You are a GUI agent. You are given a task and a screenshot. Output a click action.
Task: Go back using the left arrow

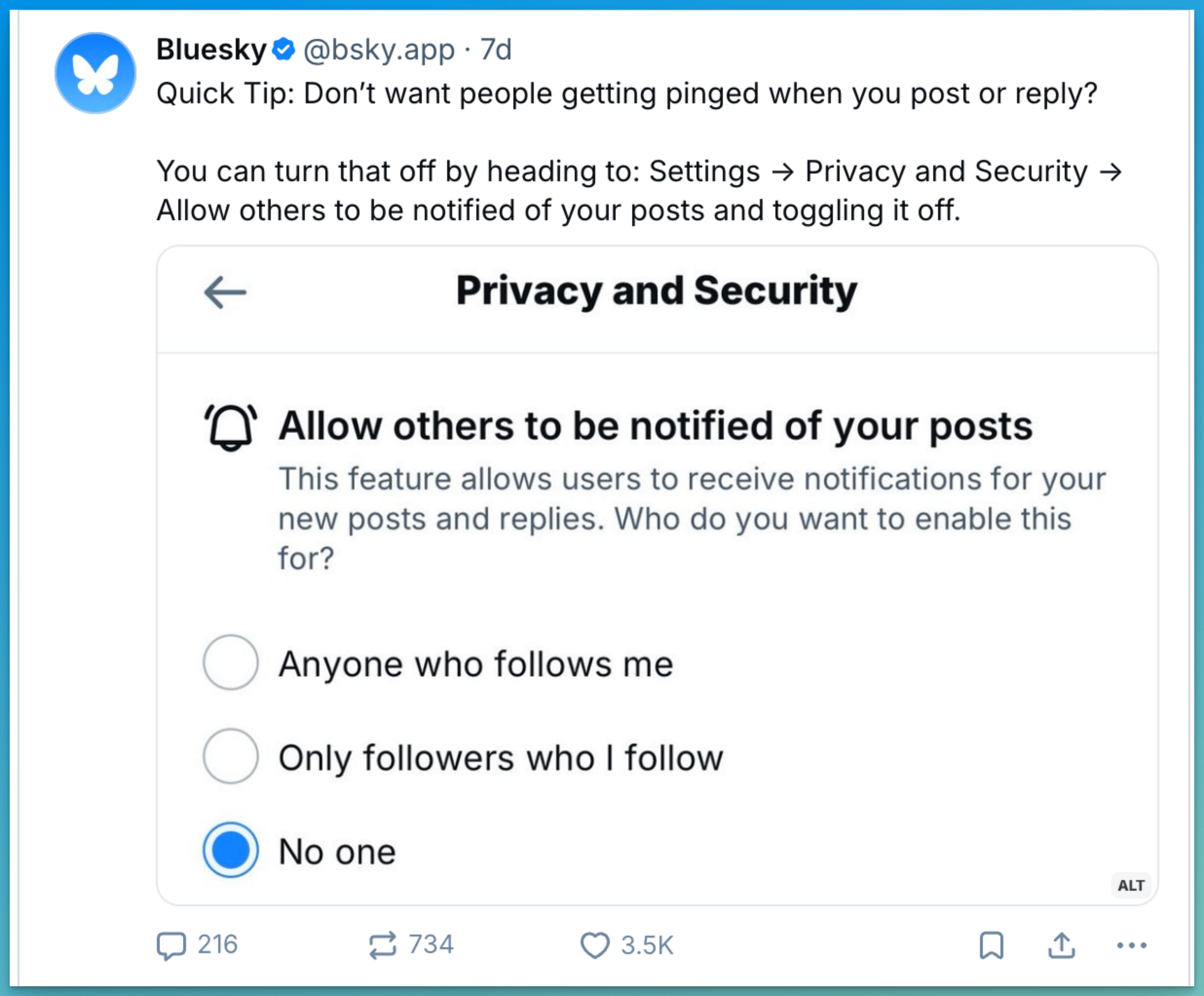[x=225, y=292]
